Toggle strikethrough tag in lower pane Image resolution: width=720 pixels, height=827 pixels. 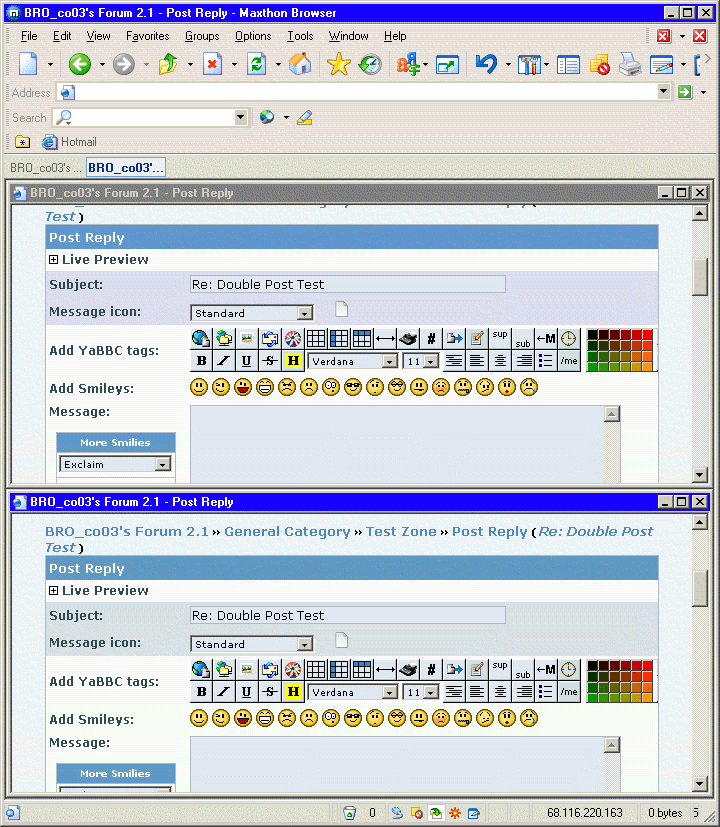(x=269, y=692)
